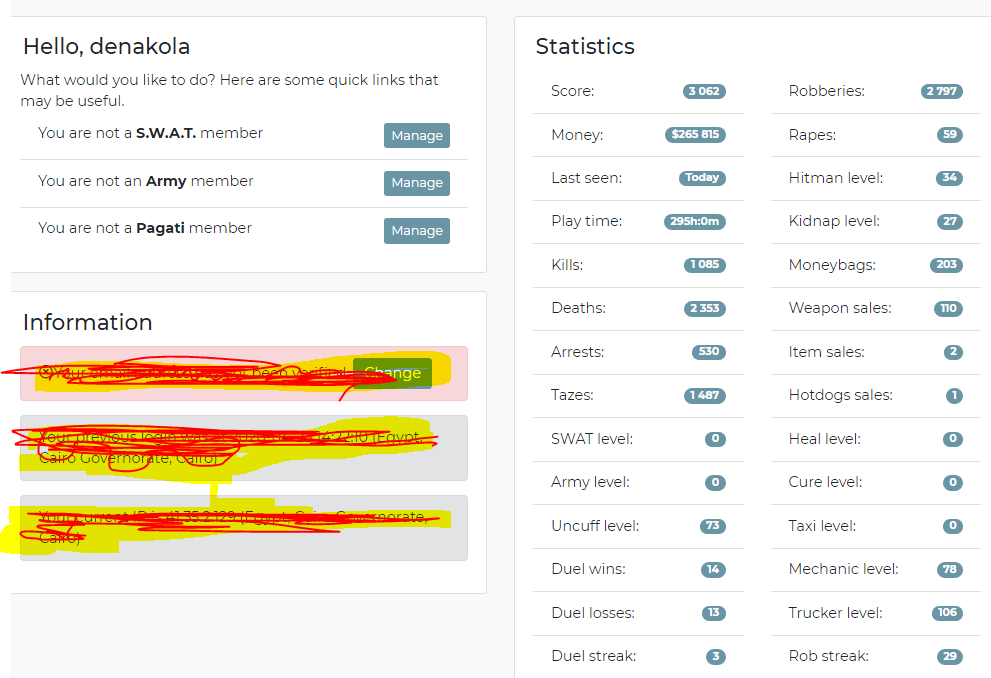Click the Statistics heading
Screen dimensions: 991x678
[x=585, y=46]
